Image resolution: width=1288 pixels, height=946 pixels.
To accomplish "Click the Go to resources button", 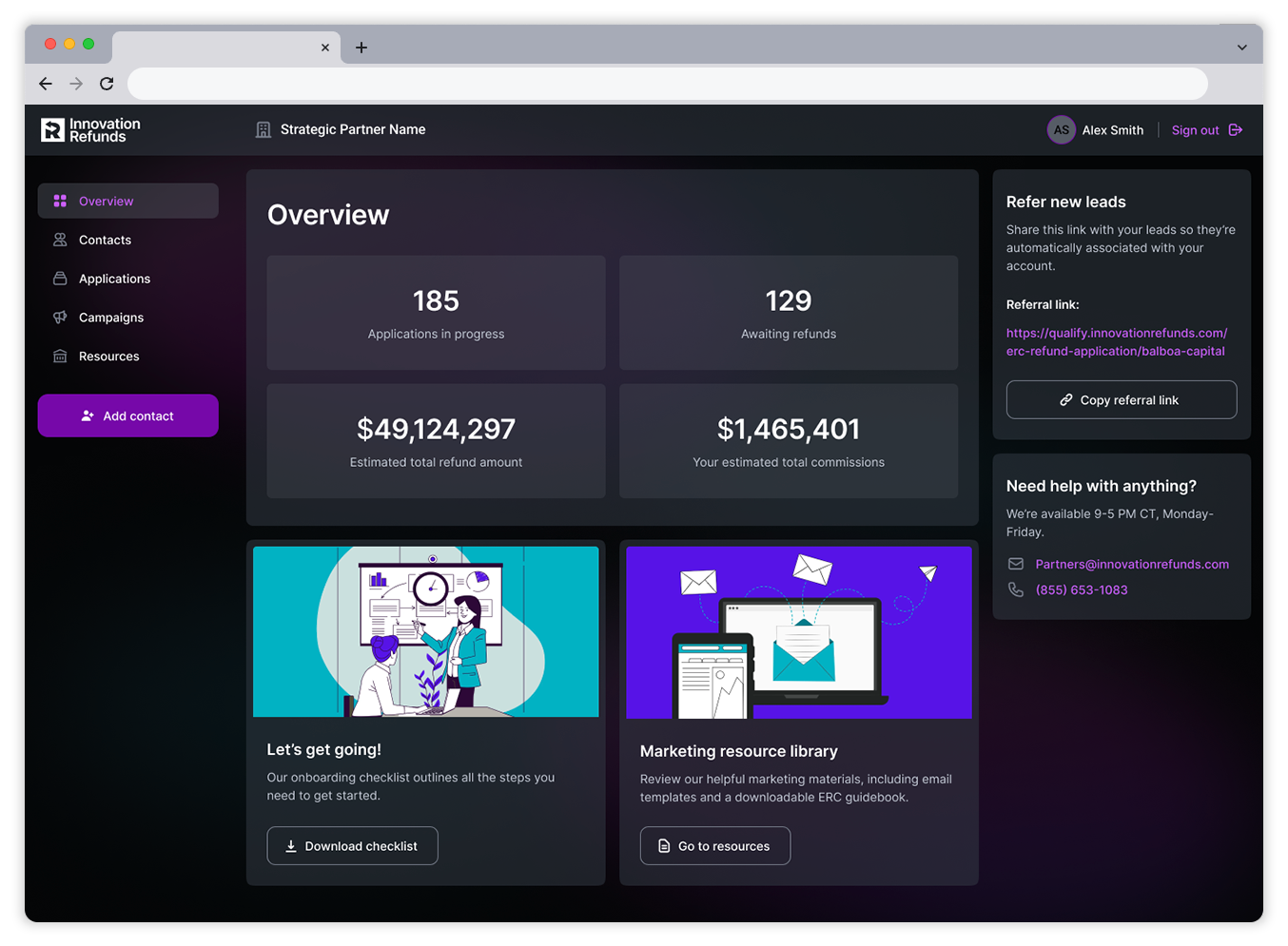I will tap(714, 846).
